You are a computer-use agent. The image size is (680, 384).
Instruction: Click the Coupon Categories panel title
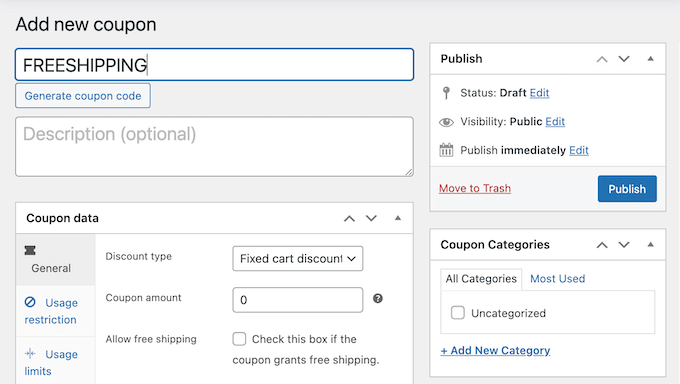(x=495, y=245)
